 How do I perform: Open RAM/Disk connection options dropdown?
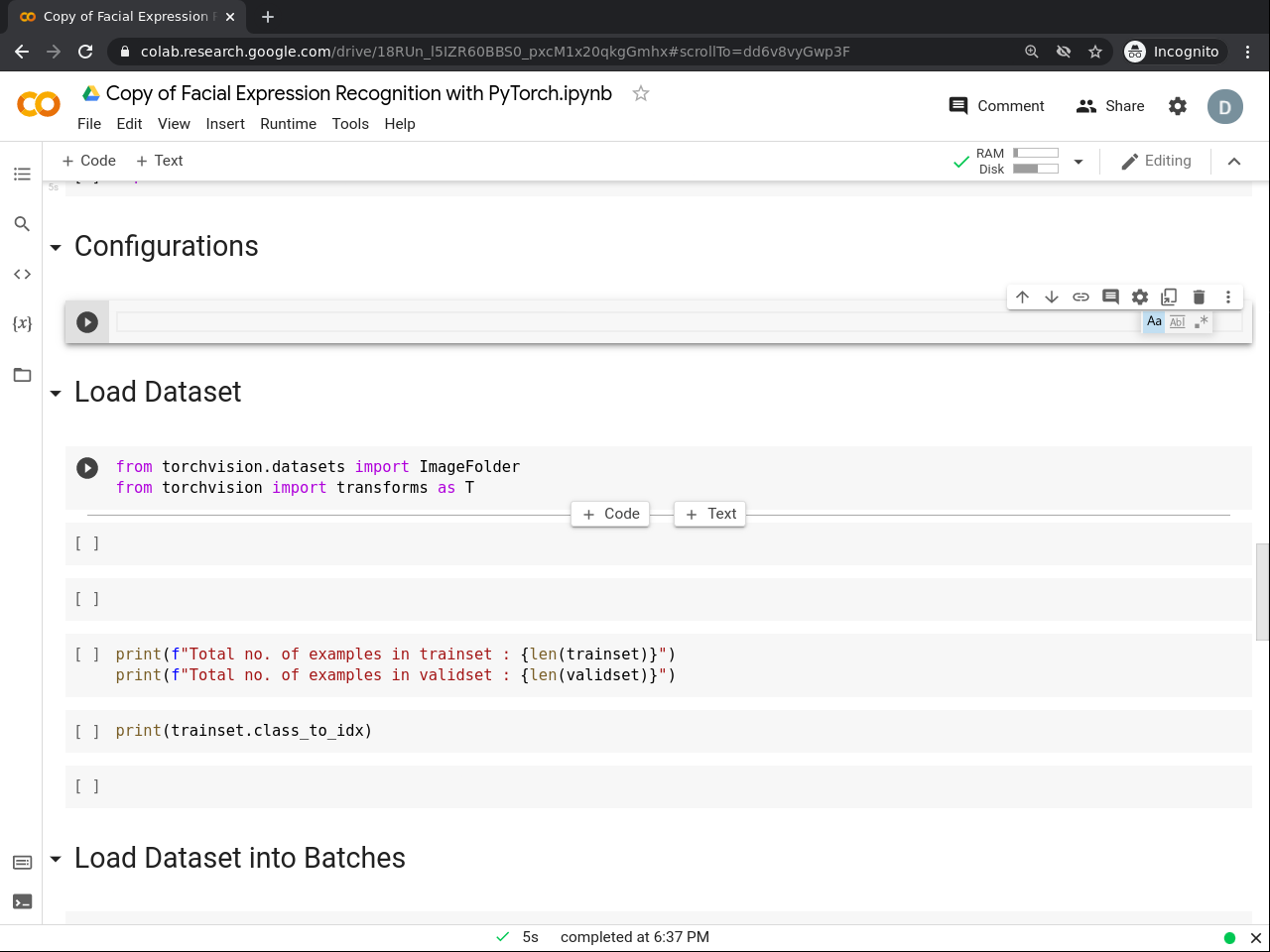point(1079,162)
